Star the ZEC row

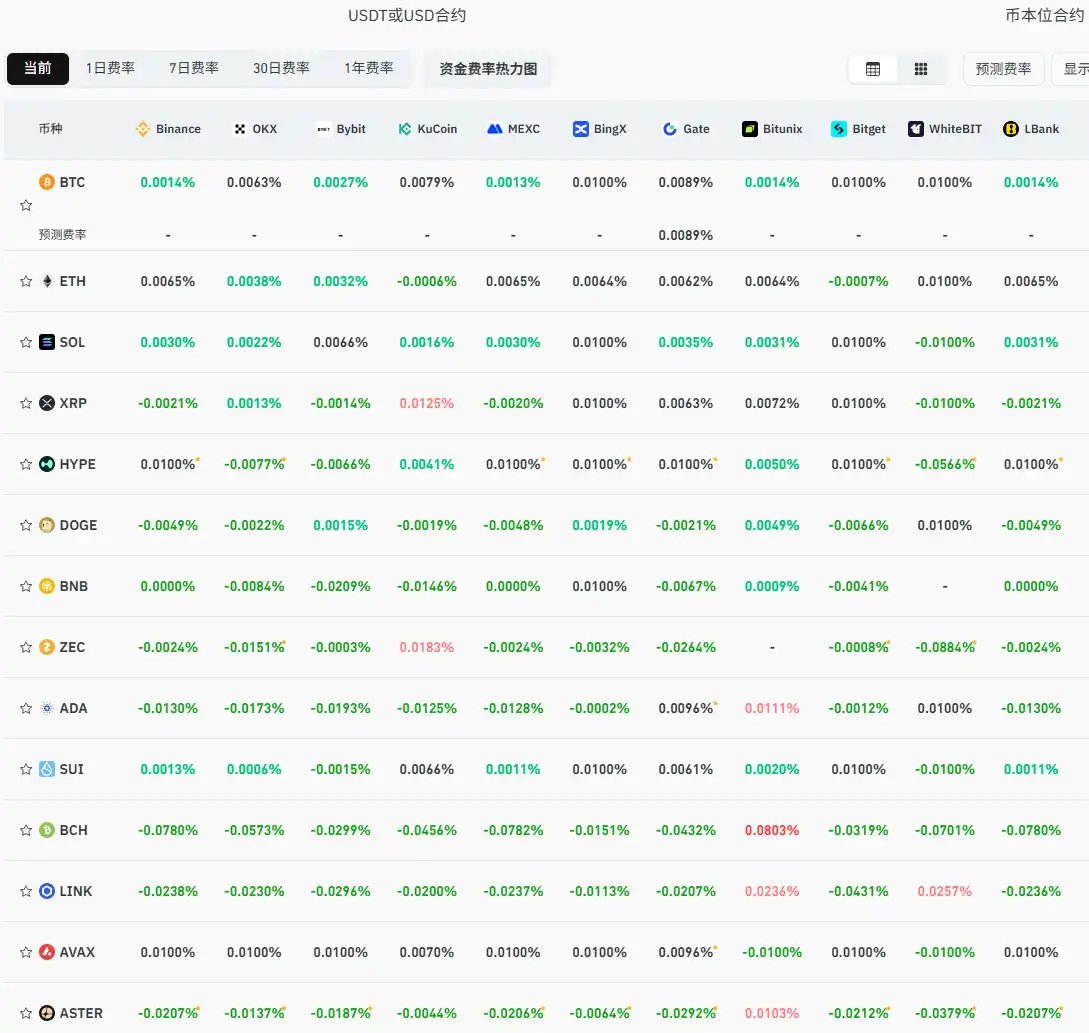coord(26,647)
